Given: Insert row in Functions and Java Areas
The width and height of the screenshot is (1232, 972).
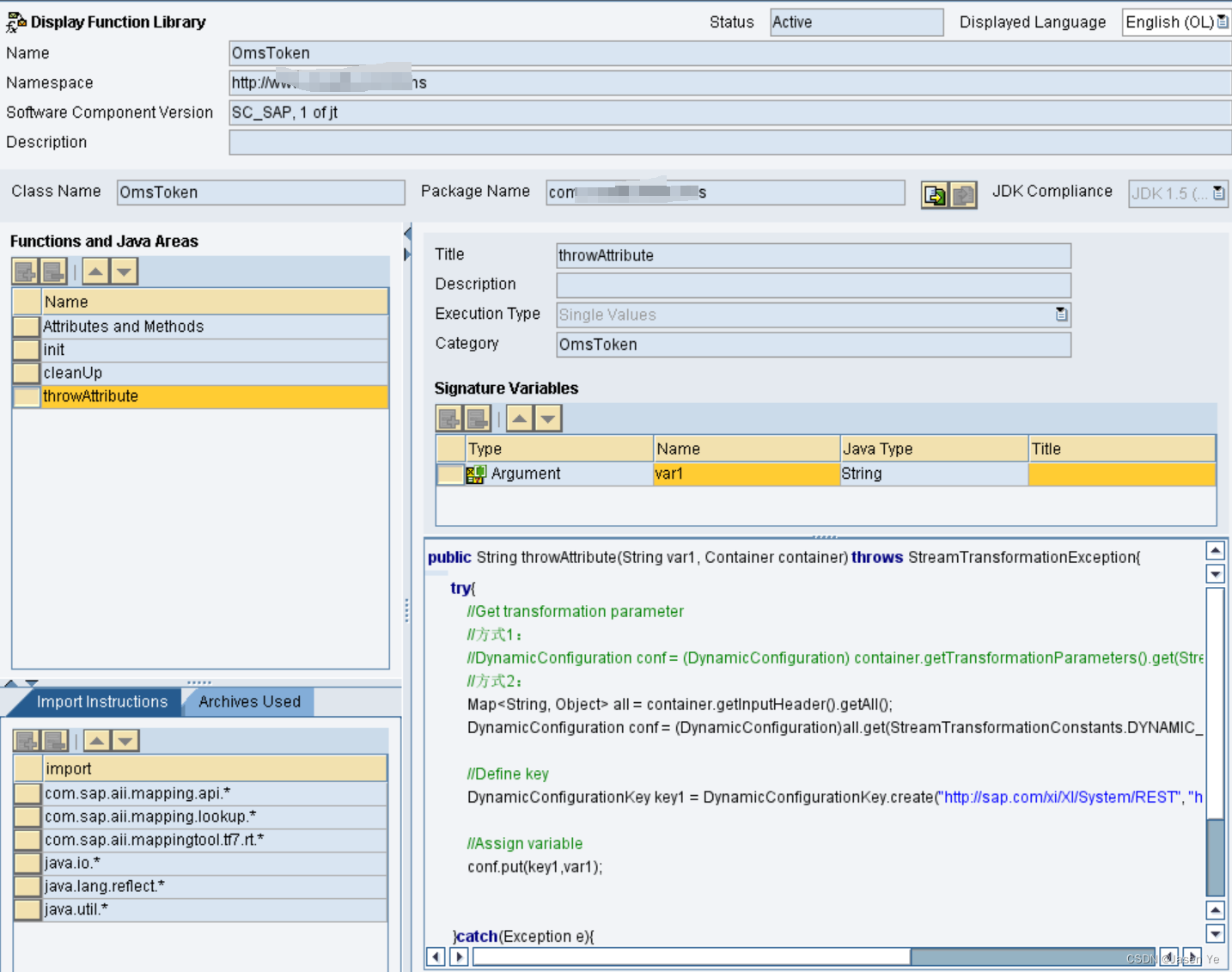Looking at the screenshot, I should point(25,272).
